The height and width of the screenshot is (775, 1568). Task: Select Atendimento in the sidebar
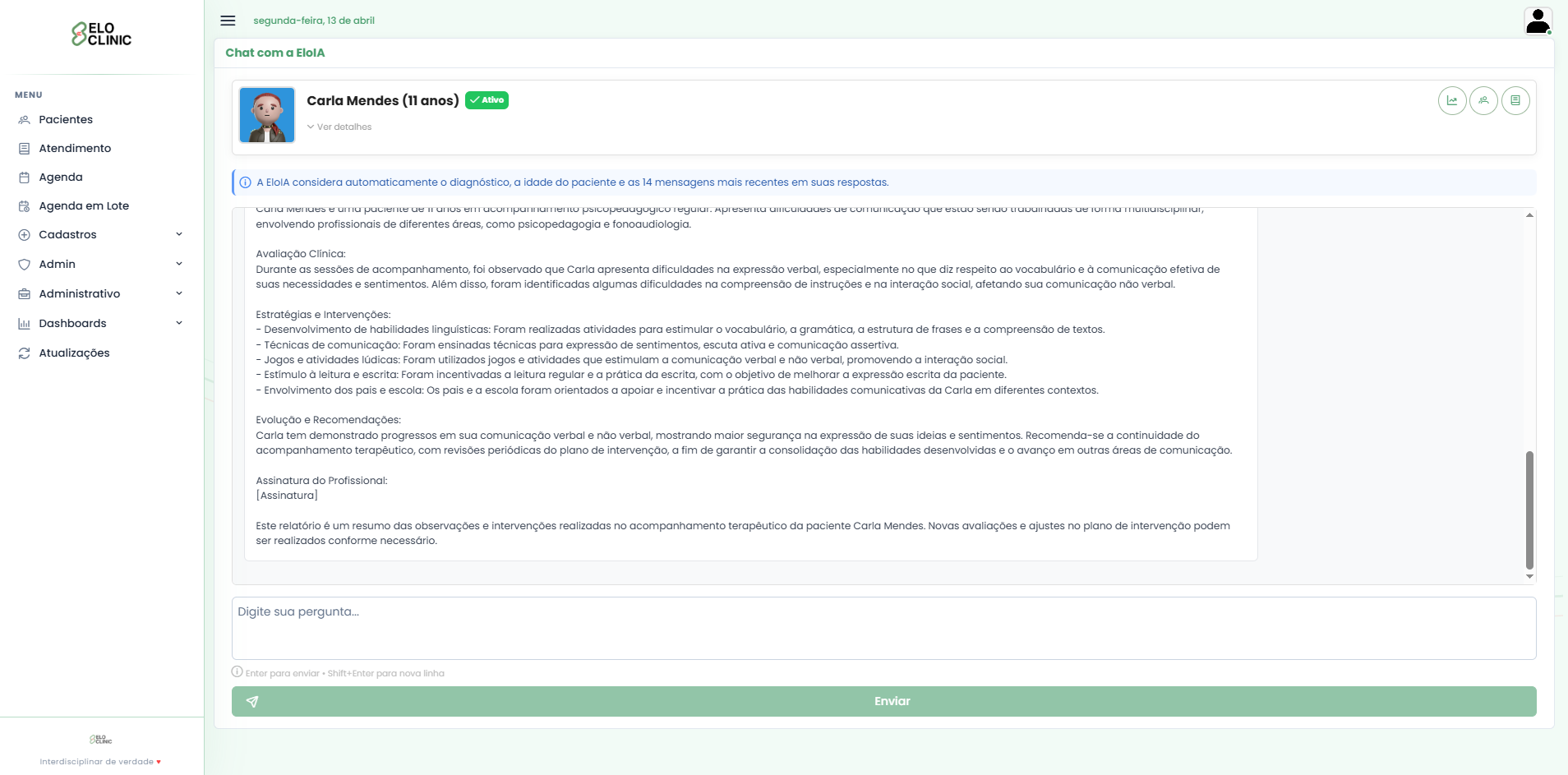[x=75, y=148]
